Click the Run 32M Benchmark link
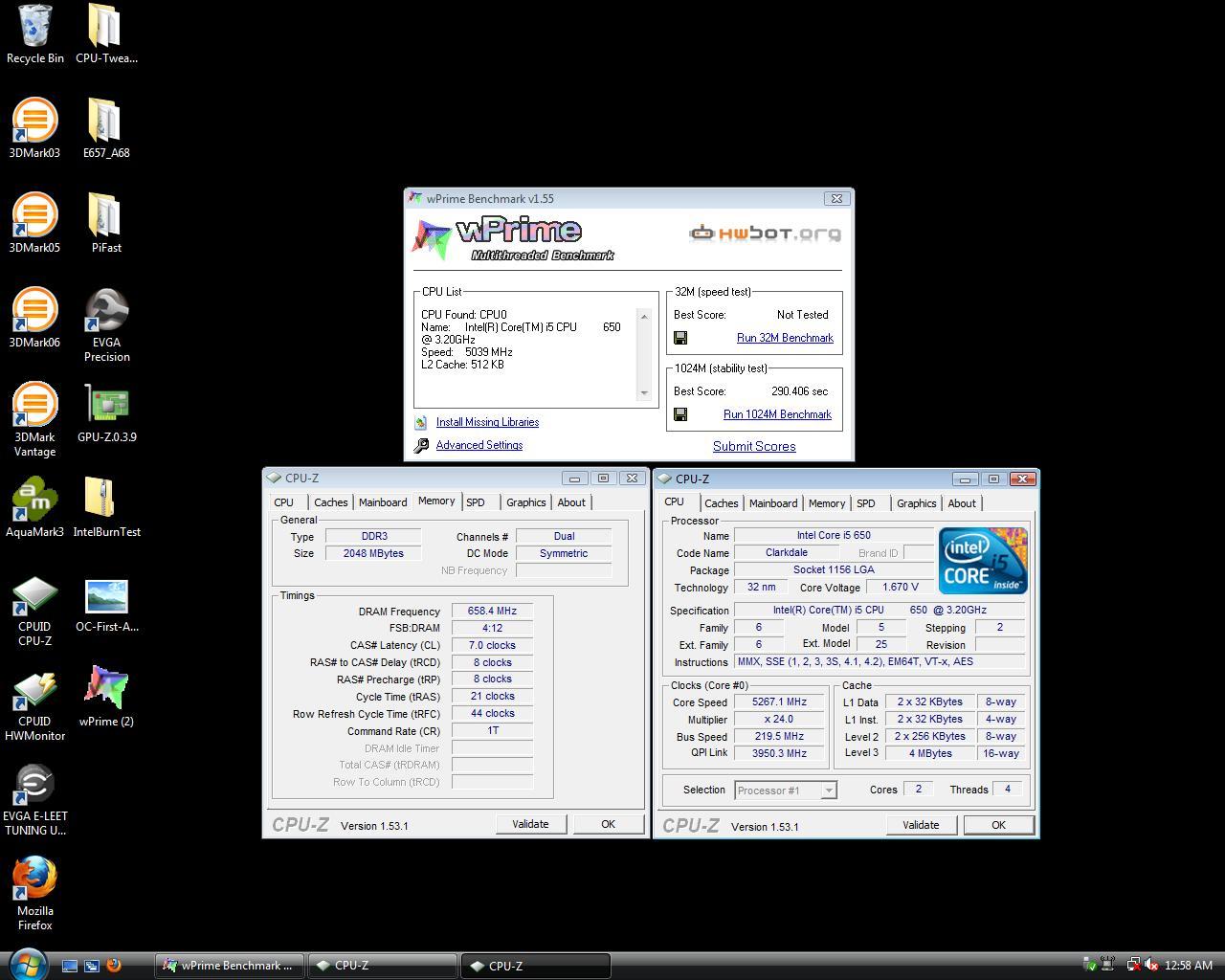Screen dimensions: 1225x980 point(785,338)
